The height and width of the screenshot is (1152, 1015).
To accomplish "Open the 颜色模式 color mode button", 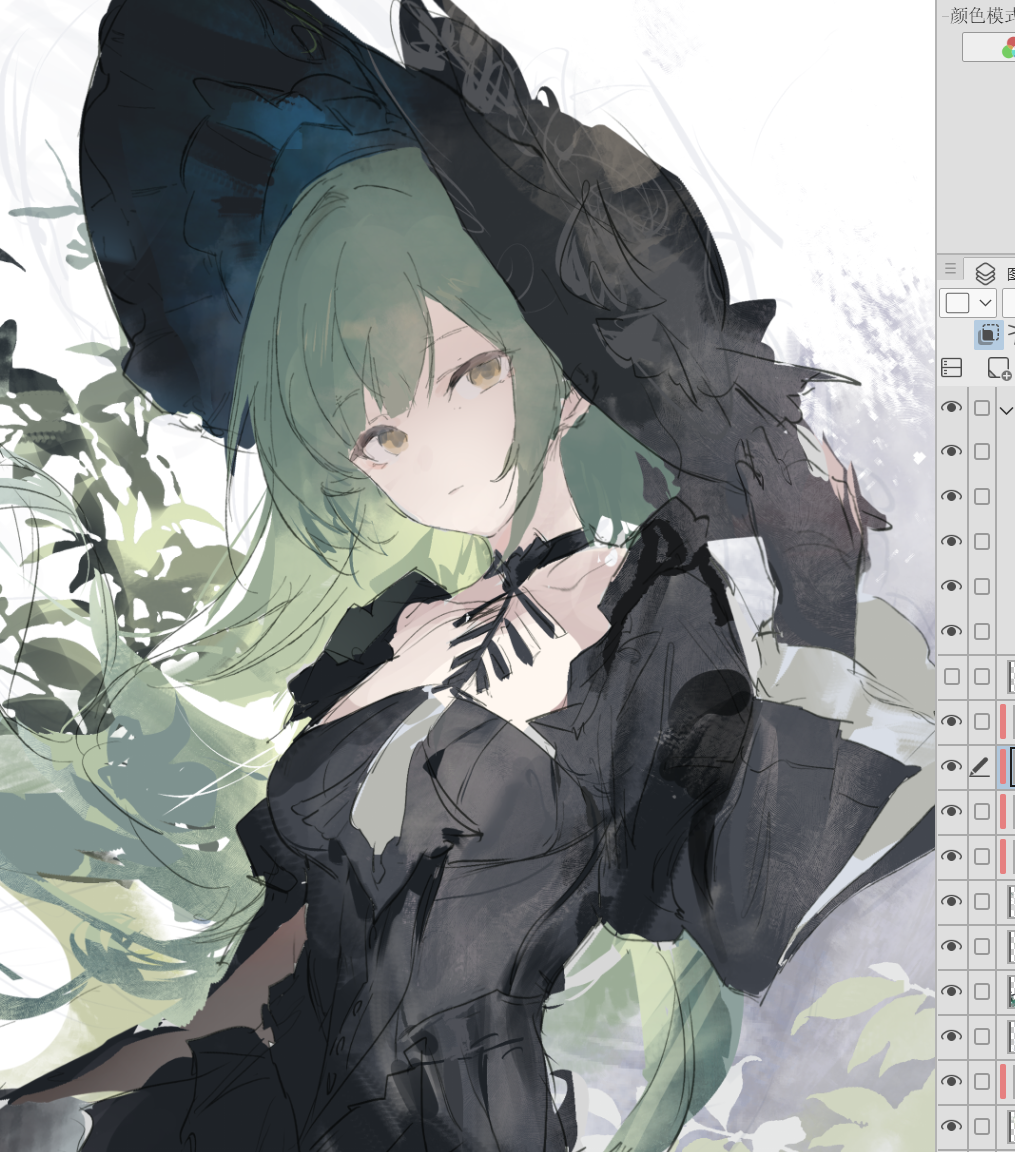I will 989,47.
